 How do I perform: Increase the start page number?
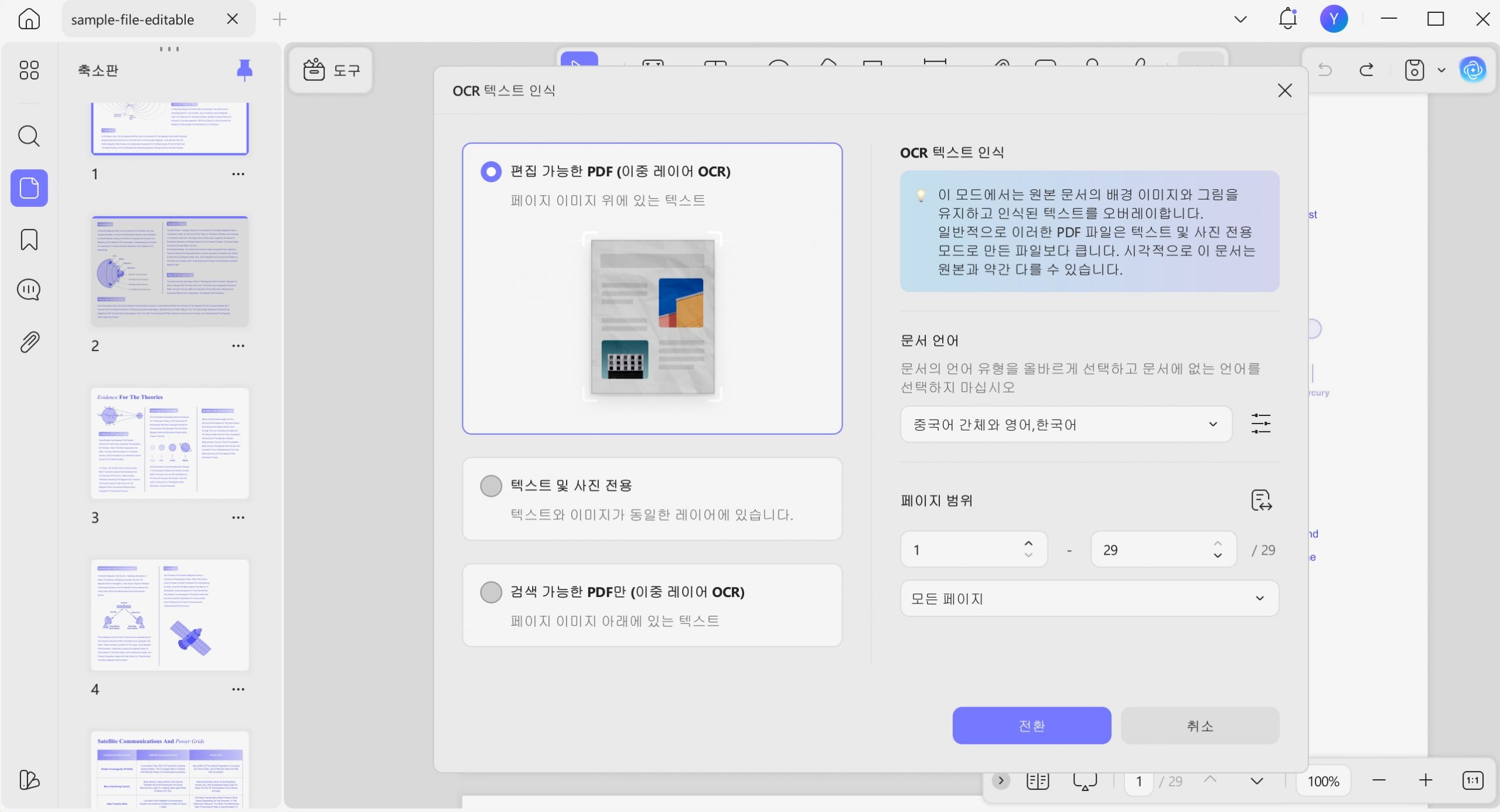coord(1028,543)
